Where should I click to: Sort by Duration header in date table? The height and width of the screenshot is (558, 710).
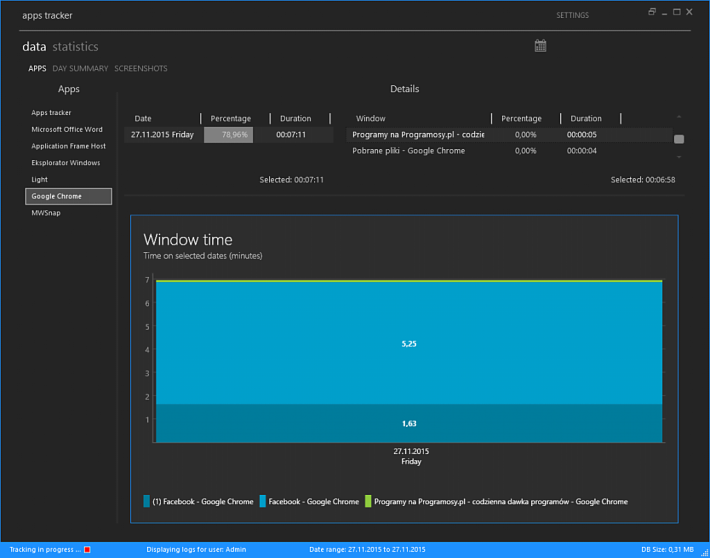point(295,119)
